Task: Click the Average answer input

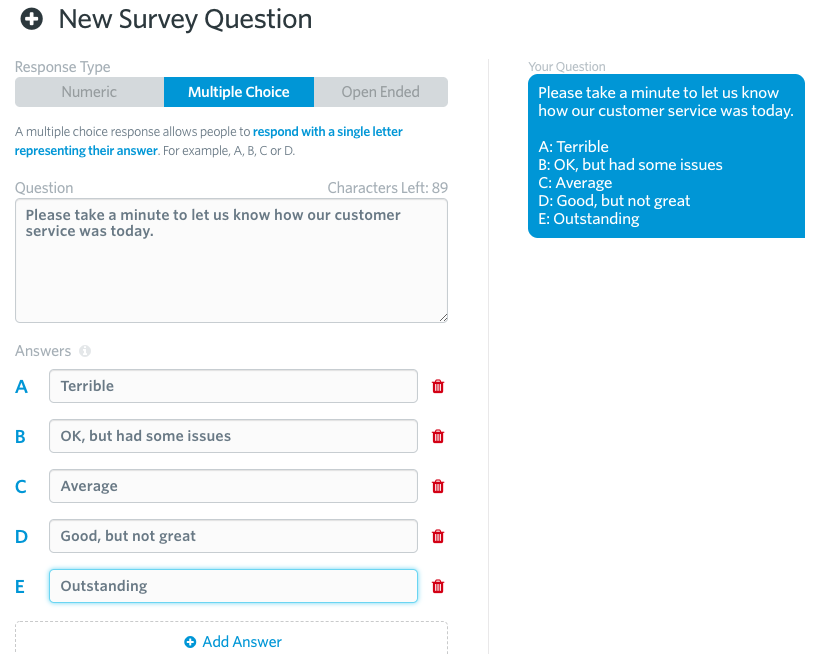Action: (x=233, y=486)
